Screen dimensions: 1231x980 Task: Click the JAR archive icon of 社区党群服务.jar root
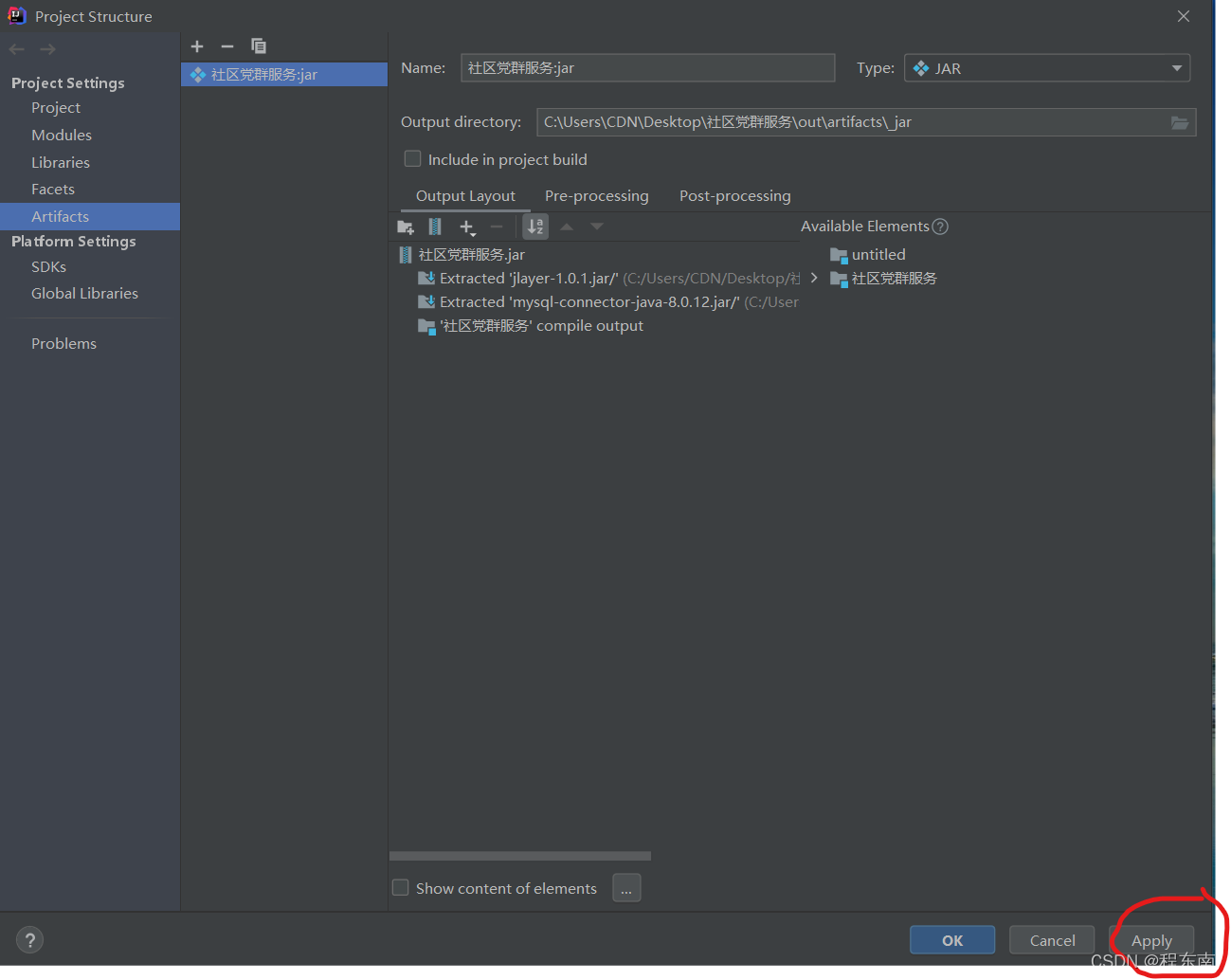[406, 255]
